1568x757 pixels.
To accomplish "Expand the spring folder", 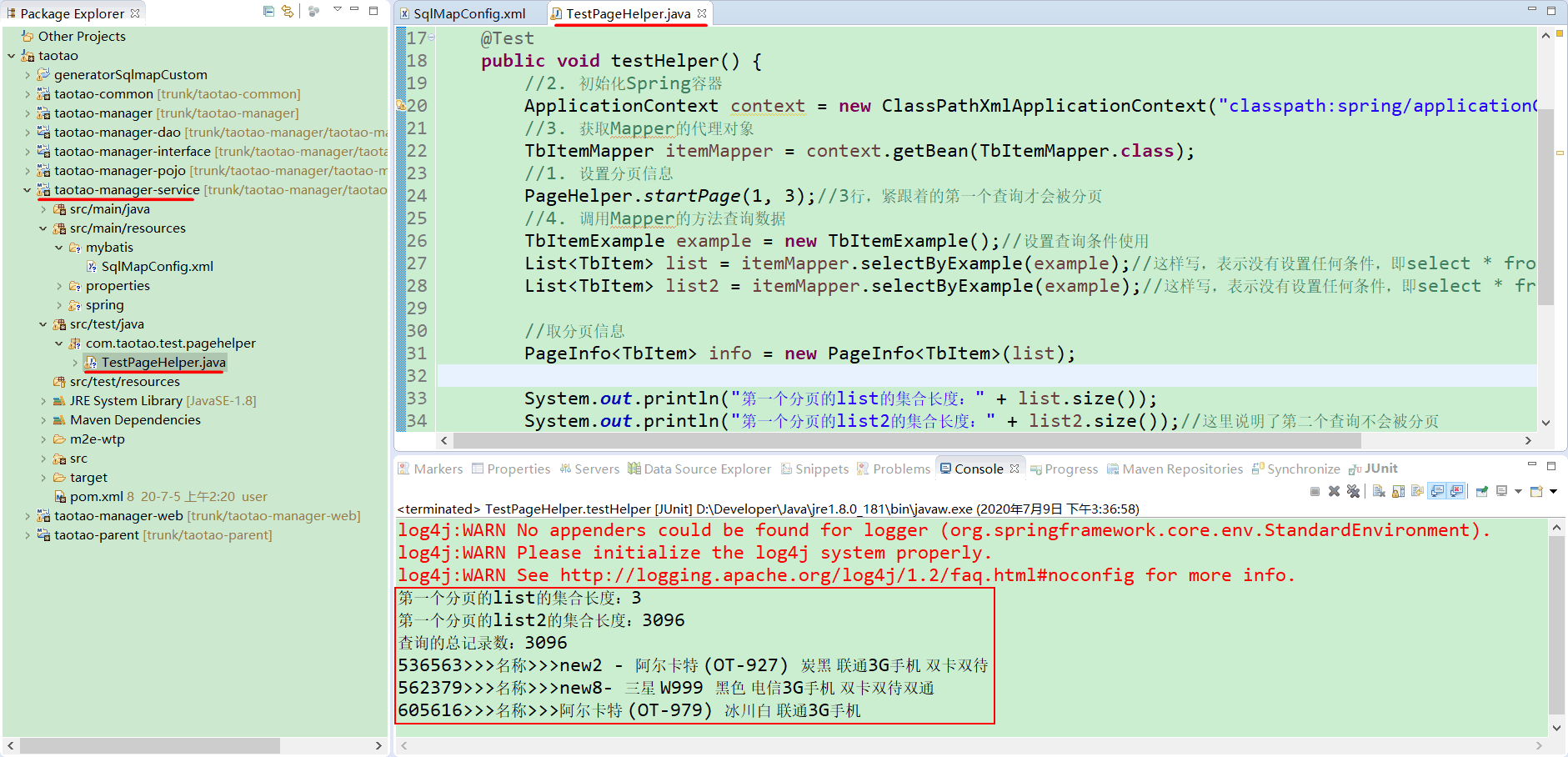I will [58, 305].
